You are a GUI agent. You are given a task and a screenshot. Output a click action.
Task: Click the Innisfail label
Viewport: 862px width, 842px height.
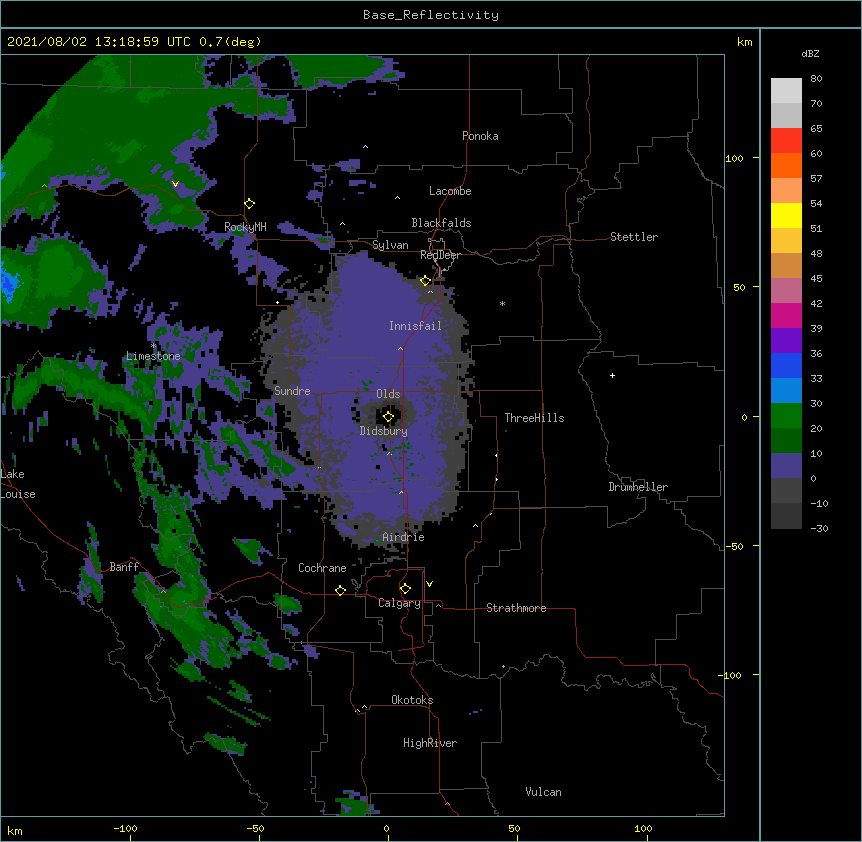point(415,326)
